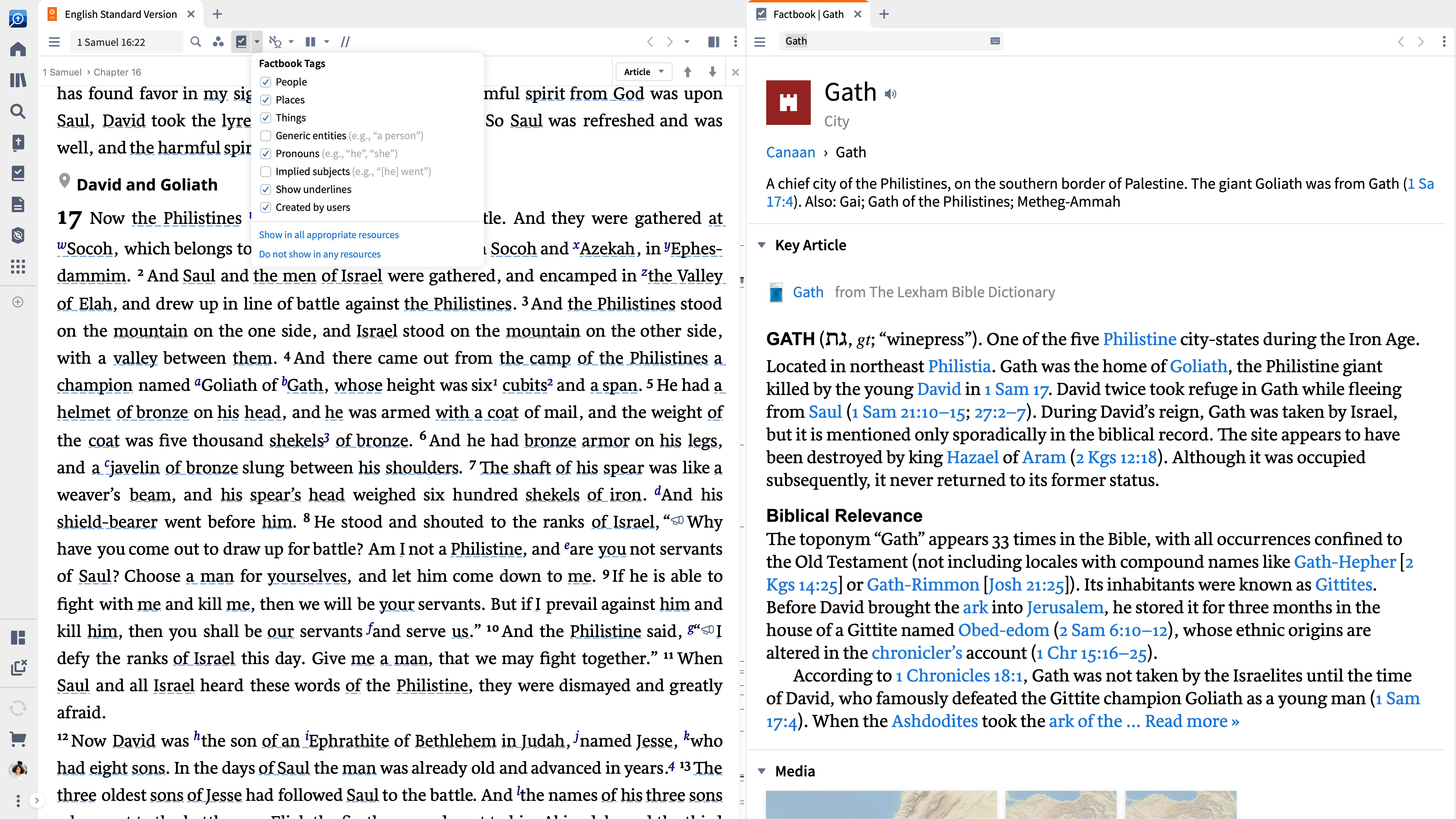Click the columns view icon in the ESV toolbar

[x=310, y=42]
